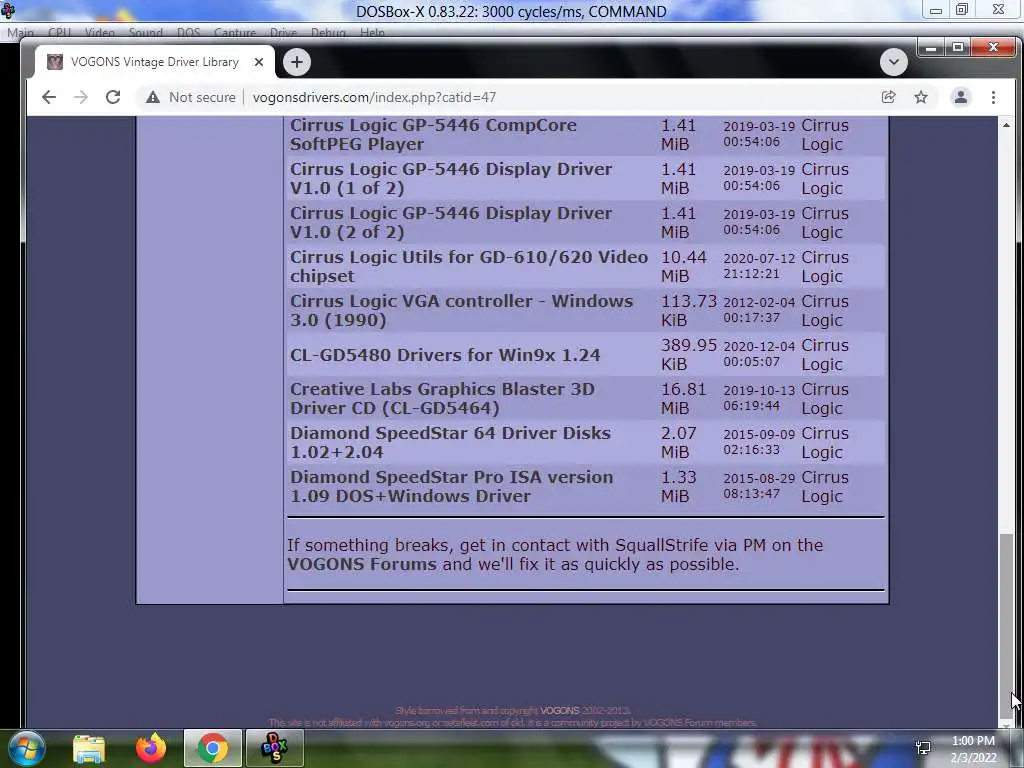The width and height of the screenshot is (1024, 768).
Task: Open Cirrus Logic Utils for GD-610/620 link
Action: click(469, 266)
